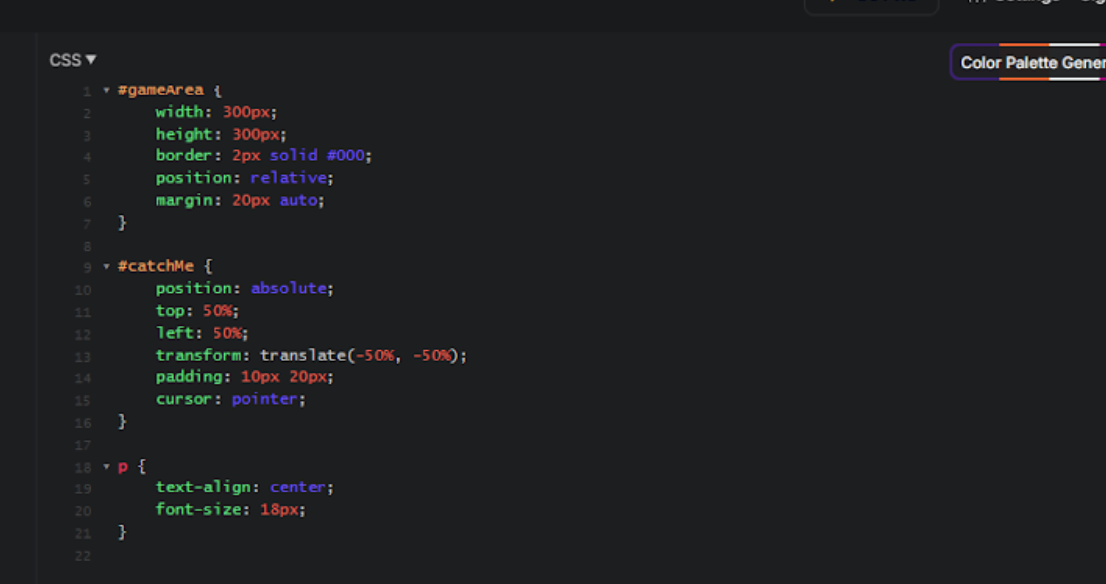Click the 'auto' margin value
The image size is (1106, 584).
(298, 200)
